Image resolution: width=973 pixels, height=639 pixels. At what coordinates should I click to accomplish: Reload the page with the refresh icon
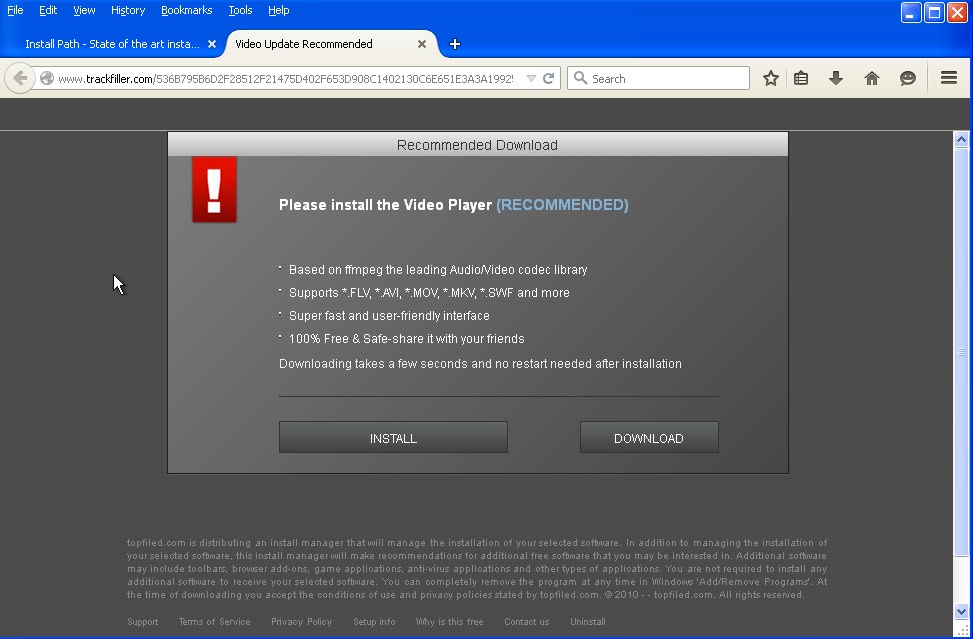pyautogui.click(x=549, y=78)
